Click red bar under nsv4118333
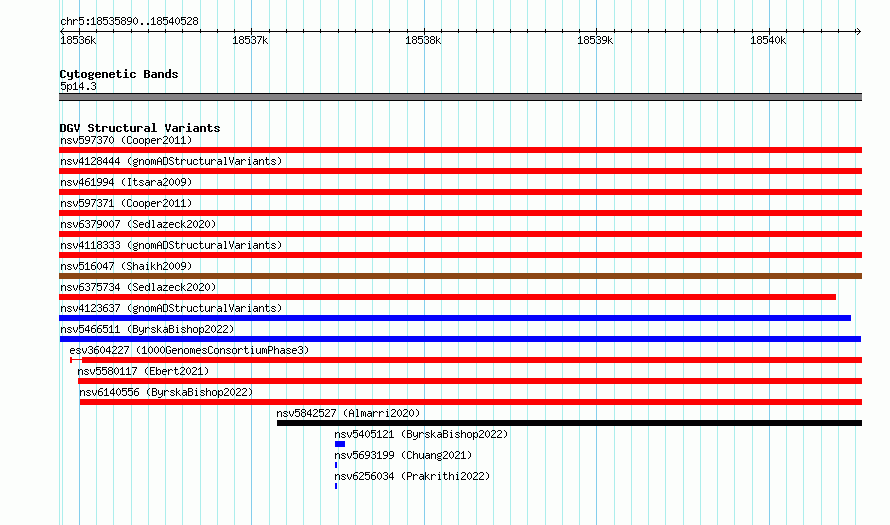 point(460,255)
